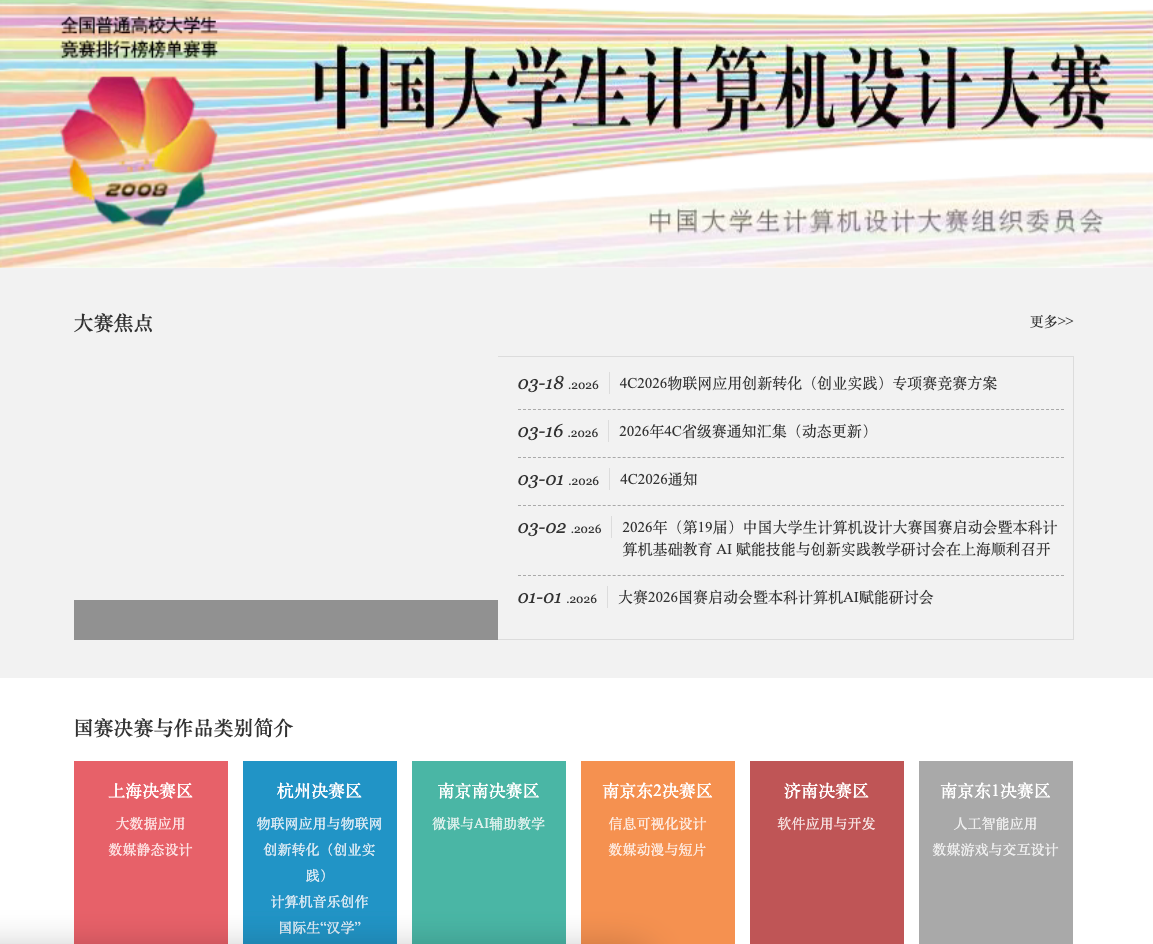Click 计算机音乐创作 in the Hangzhou card
1153x944 pixels.
(x=320, y=902)
